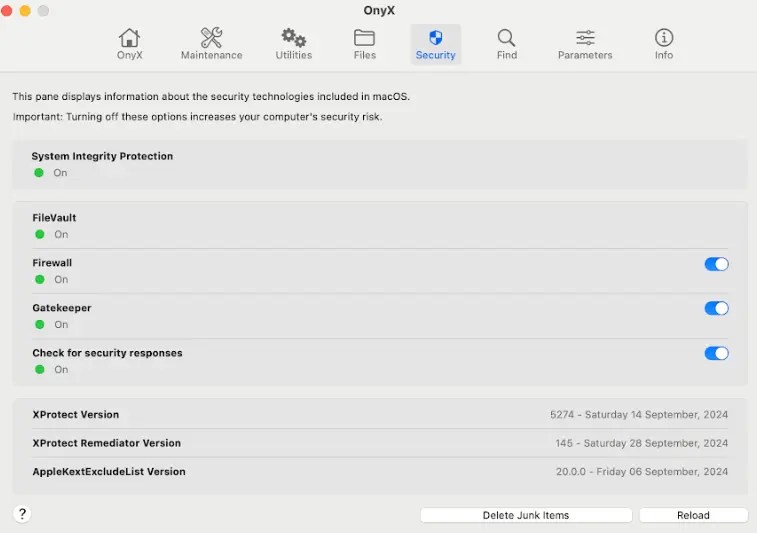757x533 pixels.
Task: Open the Parameters sliders pane
Action: (x=585, y=44)
